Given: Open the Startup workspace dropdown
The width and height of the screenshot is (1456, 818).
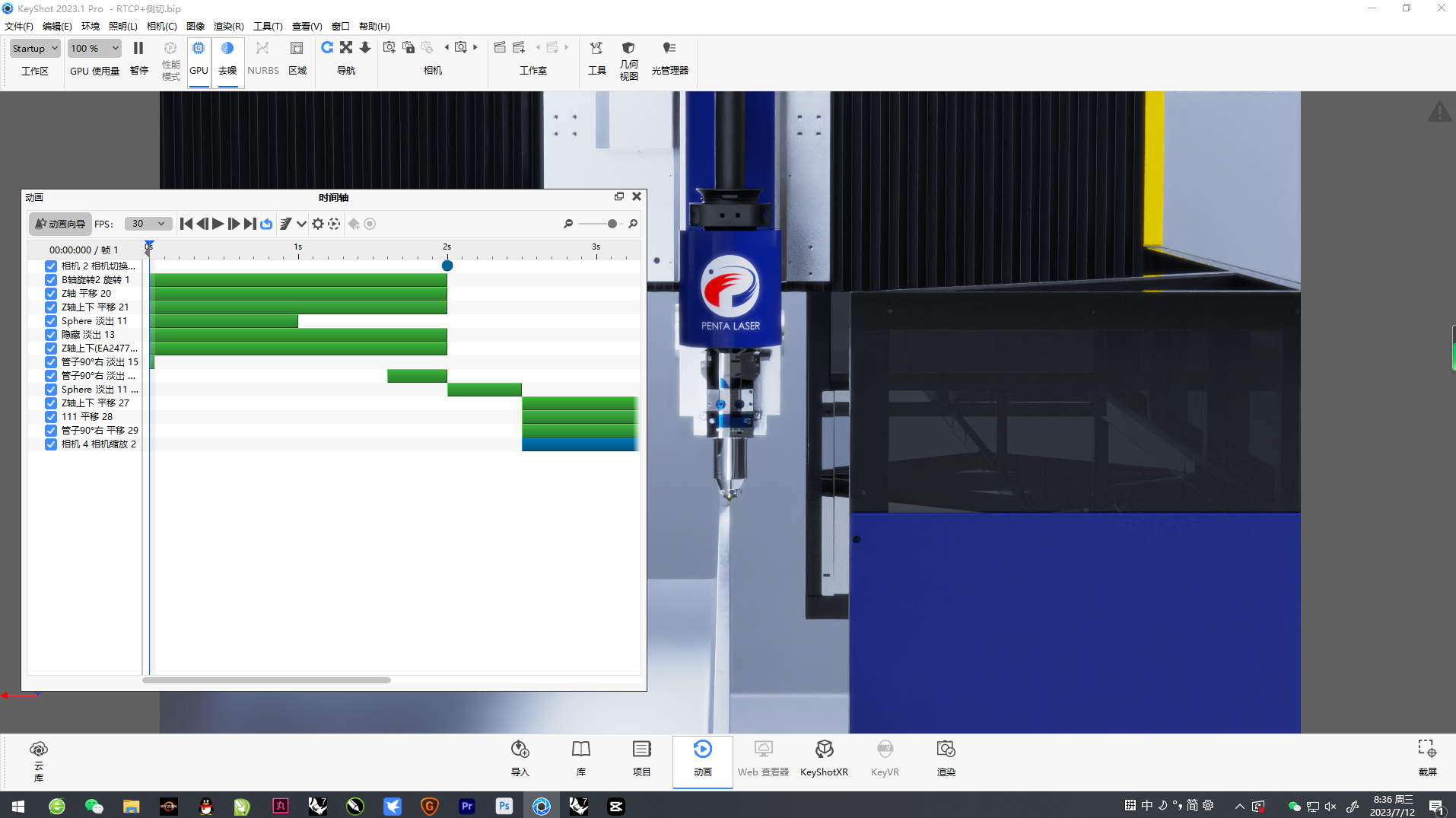Looking at the screenshot, I should pyautogui.click(x=34, y=48).
